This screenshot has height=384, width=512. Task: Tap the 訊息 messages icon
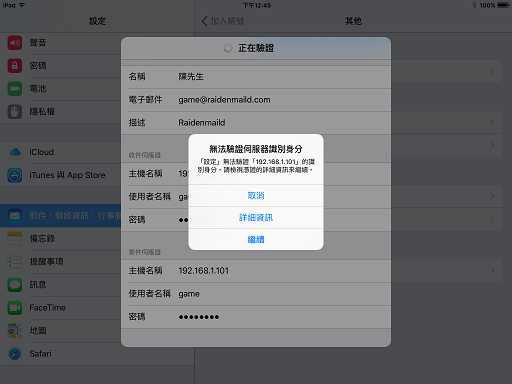coord(15,285)
